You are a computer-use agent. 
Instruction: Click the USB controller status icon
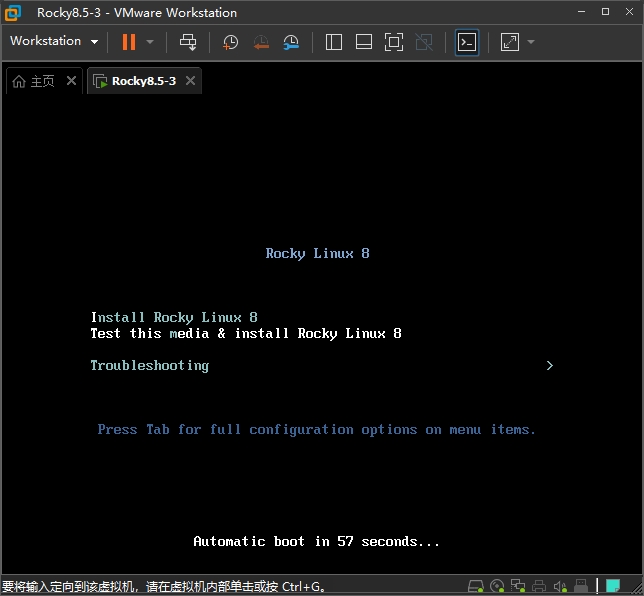581,586
